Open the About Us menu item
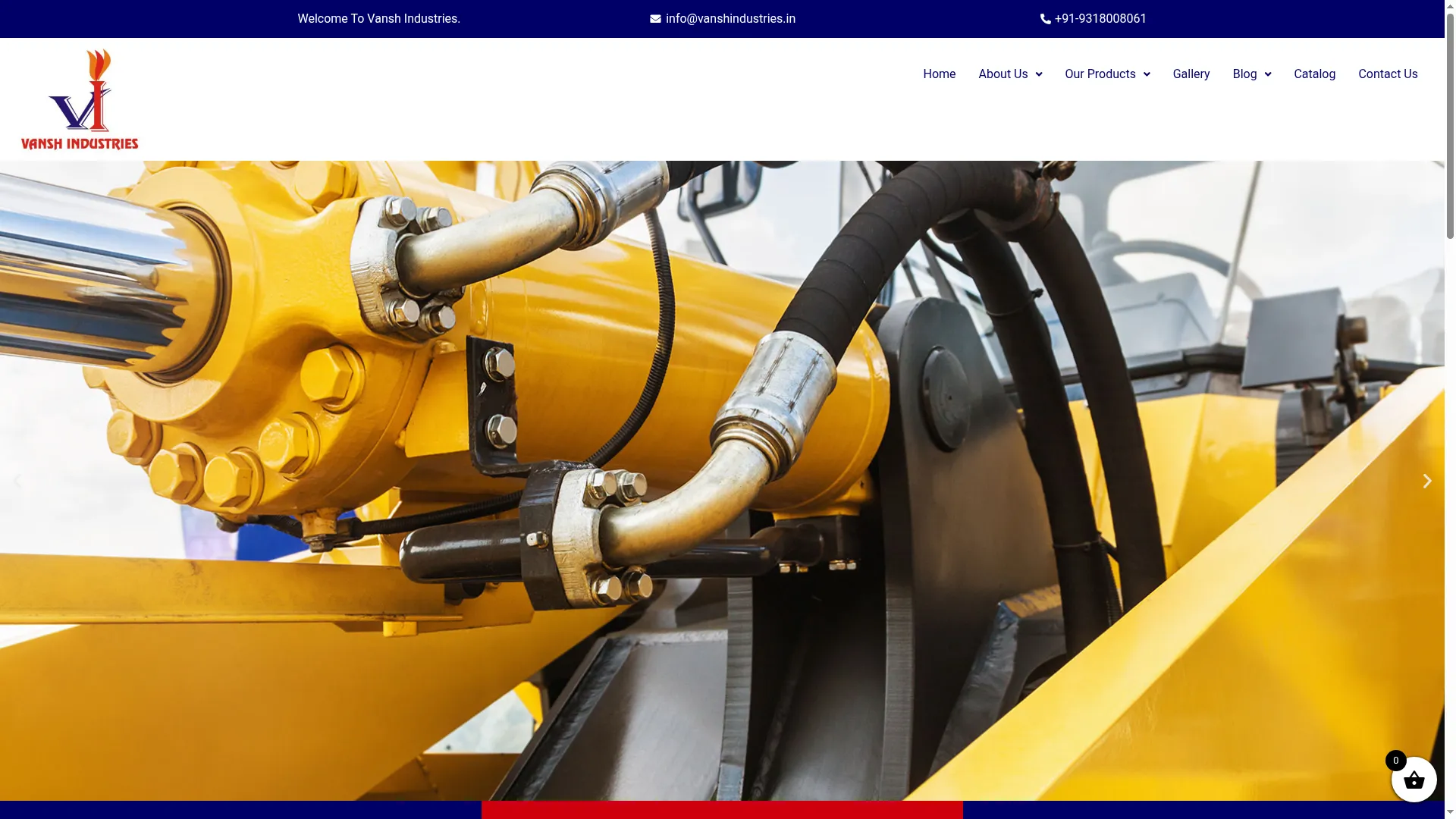Screen dimensions: 1456x819 (1003, 74)
